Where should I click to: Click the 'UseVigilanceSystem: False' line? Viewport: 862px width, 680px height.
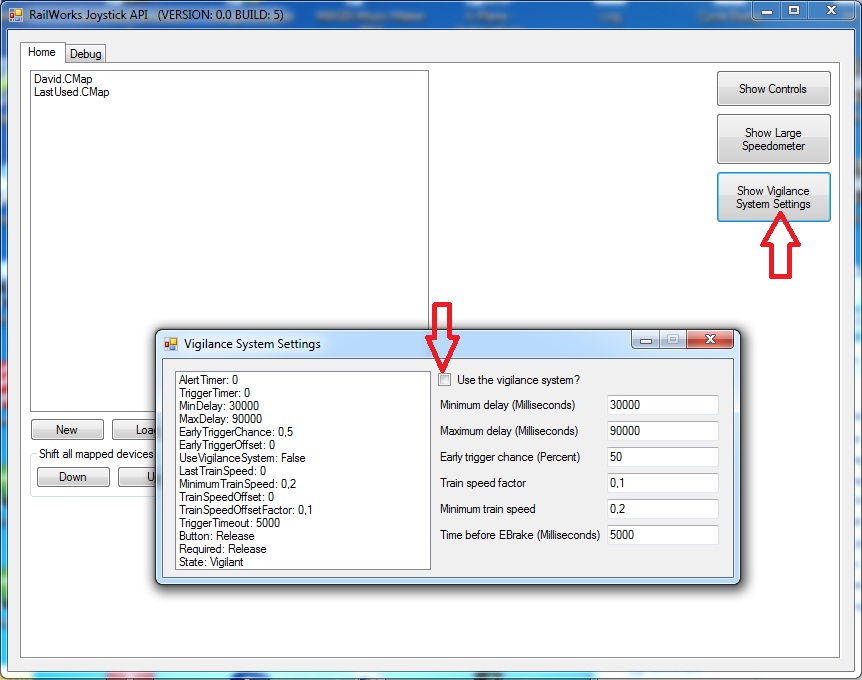coord(242,458)
